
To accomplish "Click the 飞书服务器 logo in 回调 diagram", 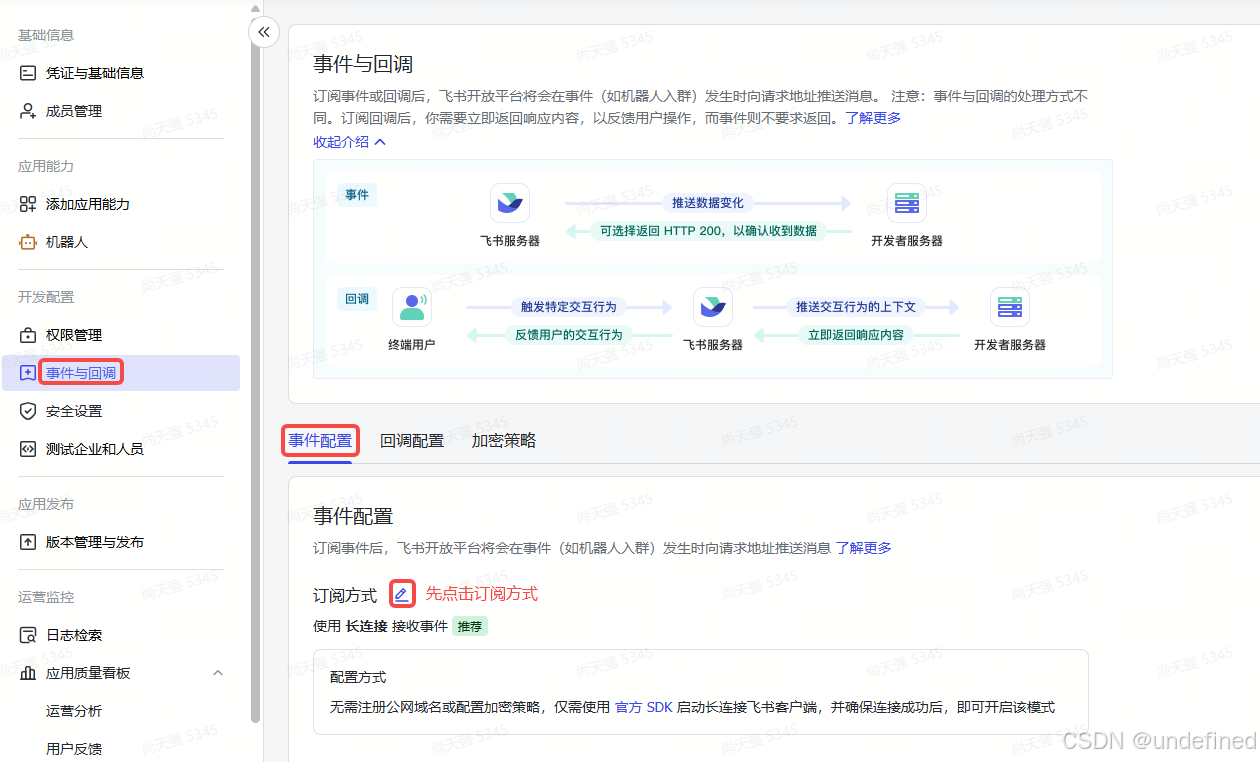I will [x=713, y=307].
